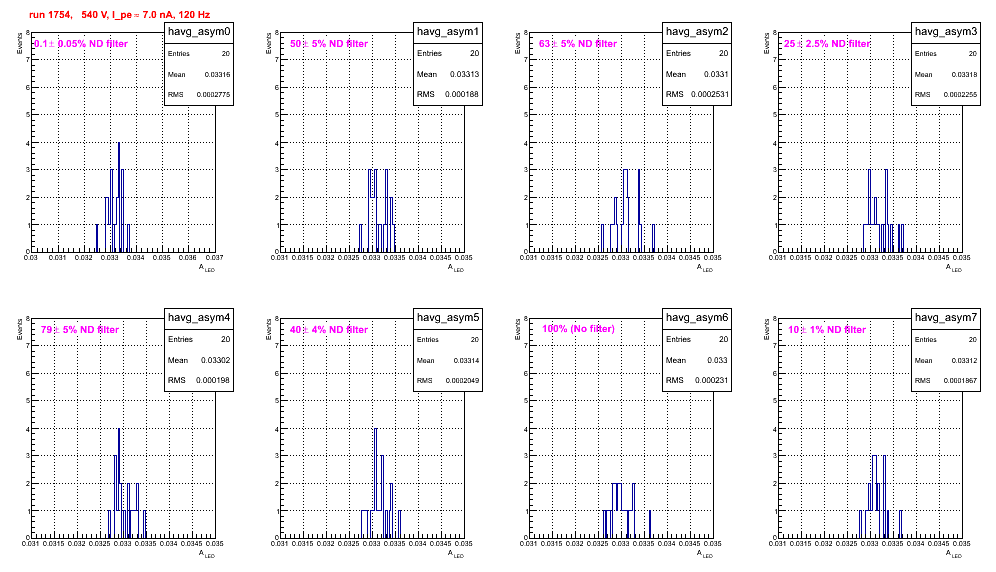Click RMS 0.0002255 in havg_asym3 stats
The image size is (996, 572).
(x=946, y=95)
